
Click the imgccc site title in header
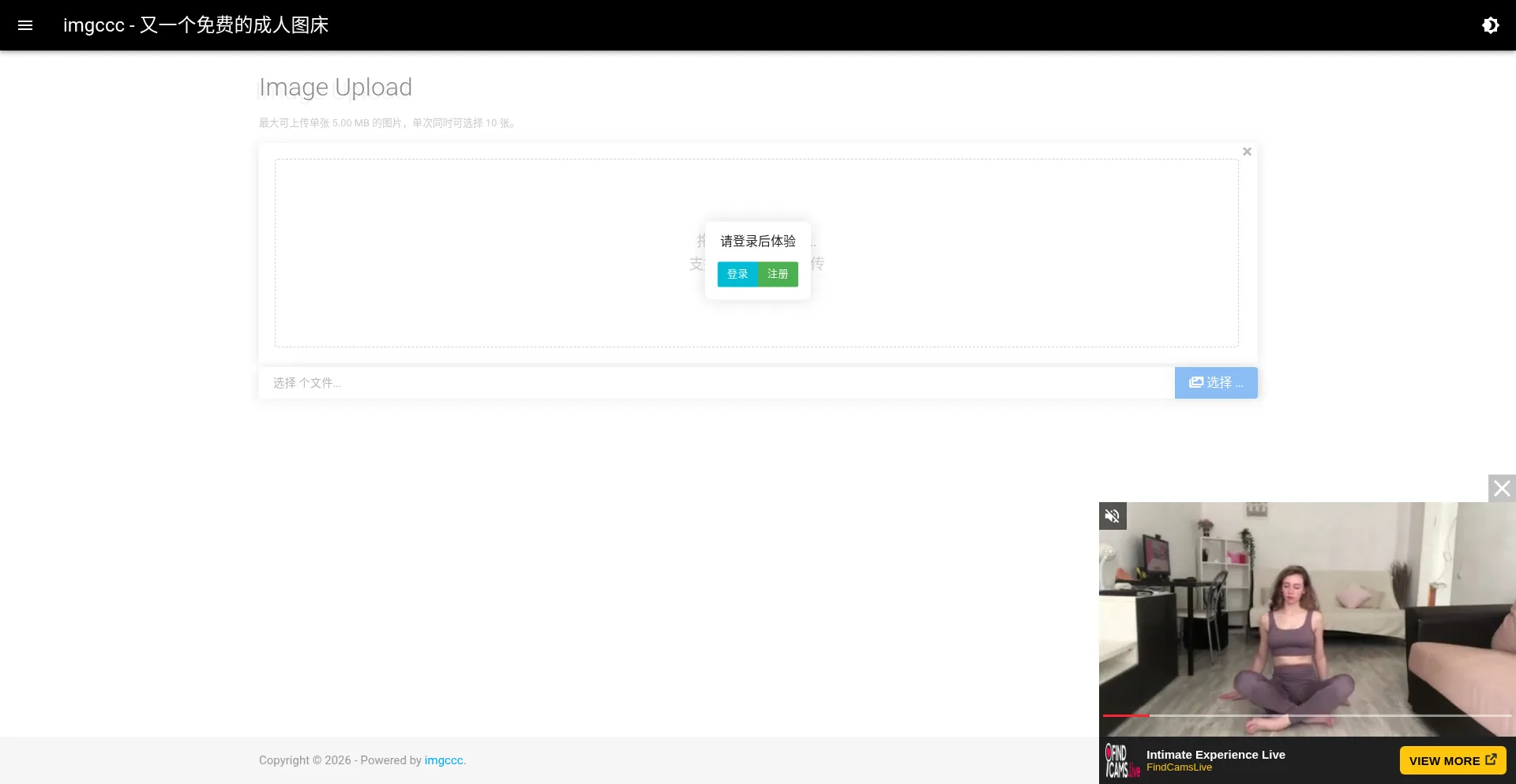(196, 25)
